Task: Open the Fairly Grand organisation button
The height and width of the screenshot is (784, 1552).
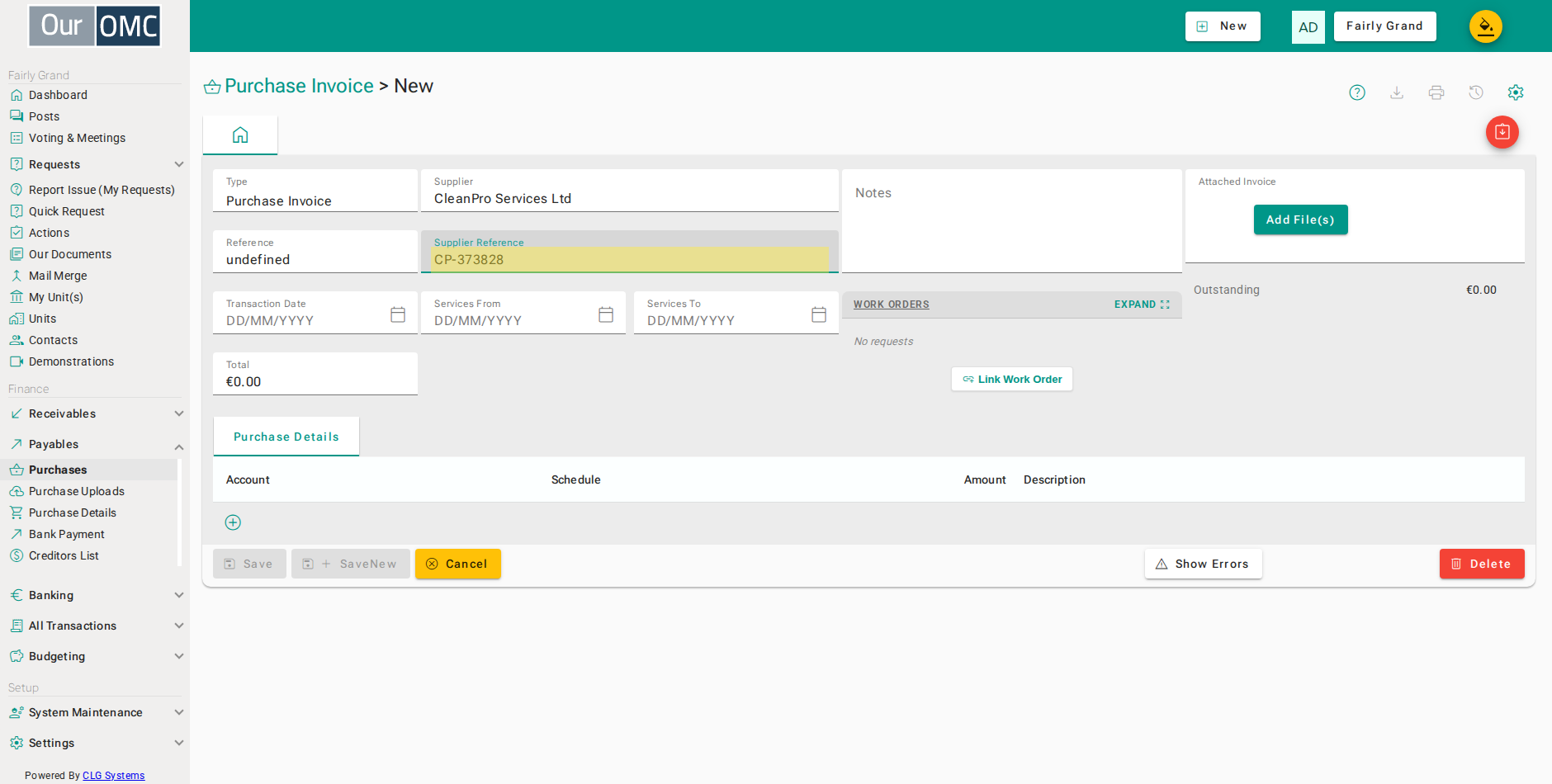Action: [x=1385, y=26]
